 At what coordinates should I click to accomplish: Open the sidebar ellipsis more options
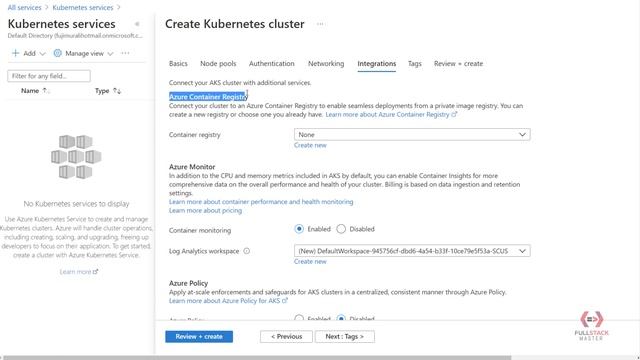[x=125, y=53]
